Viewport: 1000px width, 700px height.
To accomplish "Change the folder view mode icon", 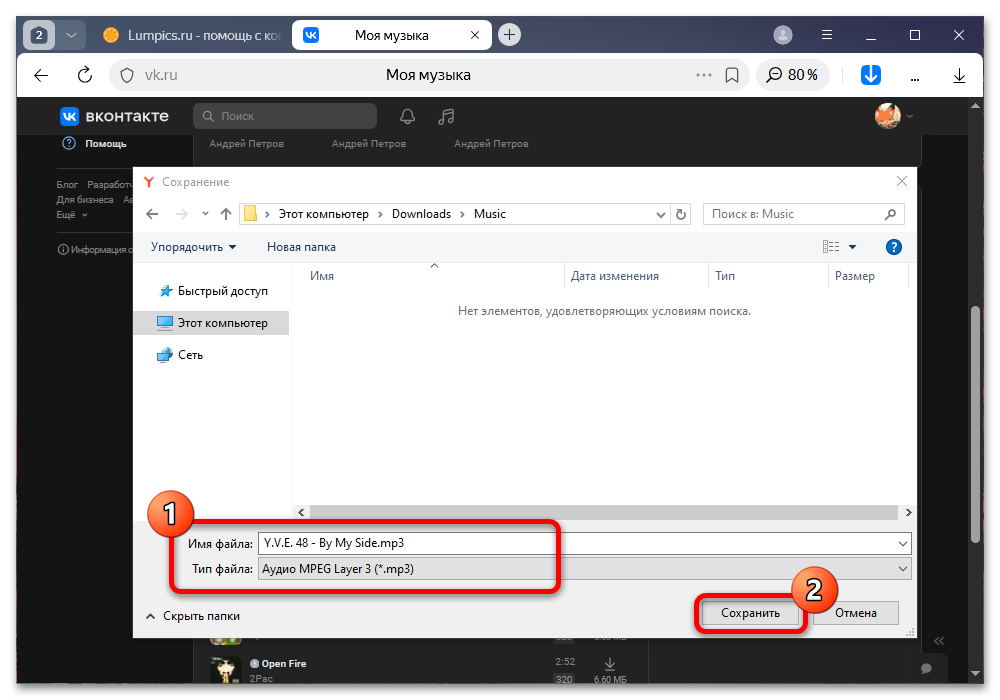I will [x=830, y=247].
